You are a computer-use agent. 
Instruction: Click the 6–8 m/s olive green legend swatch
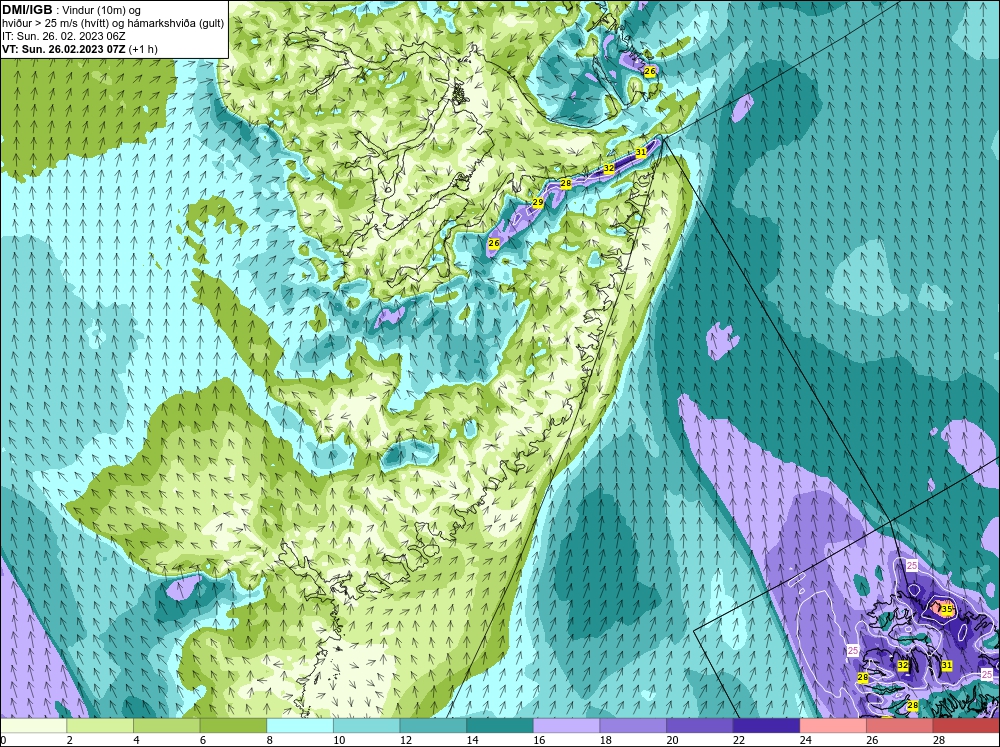(x=233, y=726)
